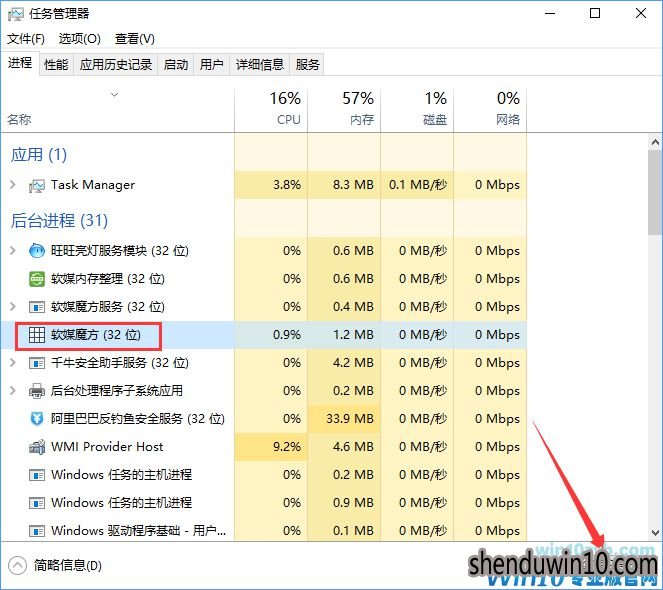Select the Task Manager process name

tap(93, 185)
